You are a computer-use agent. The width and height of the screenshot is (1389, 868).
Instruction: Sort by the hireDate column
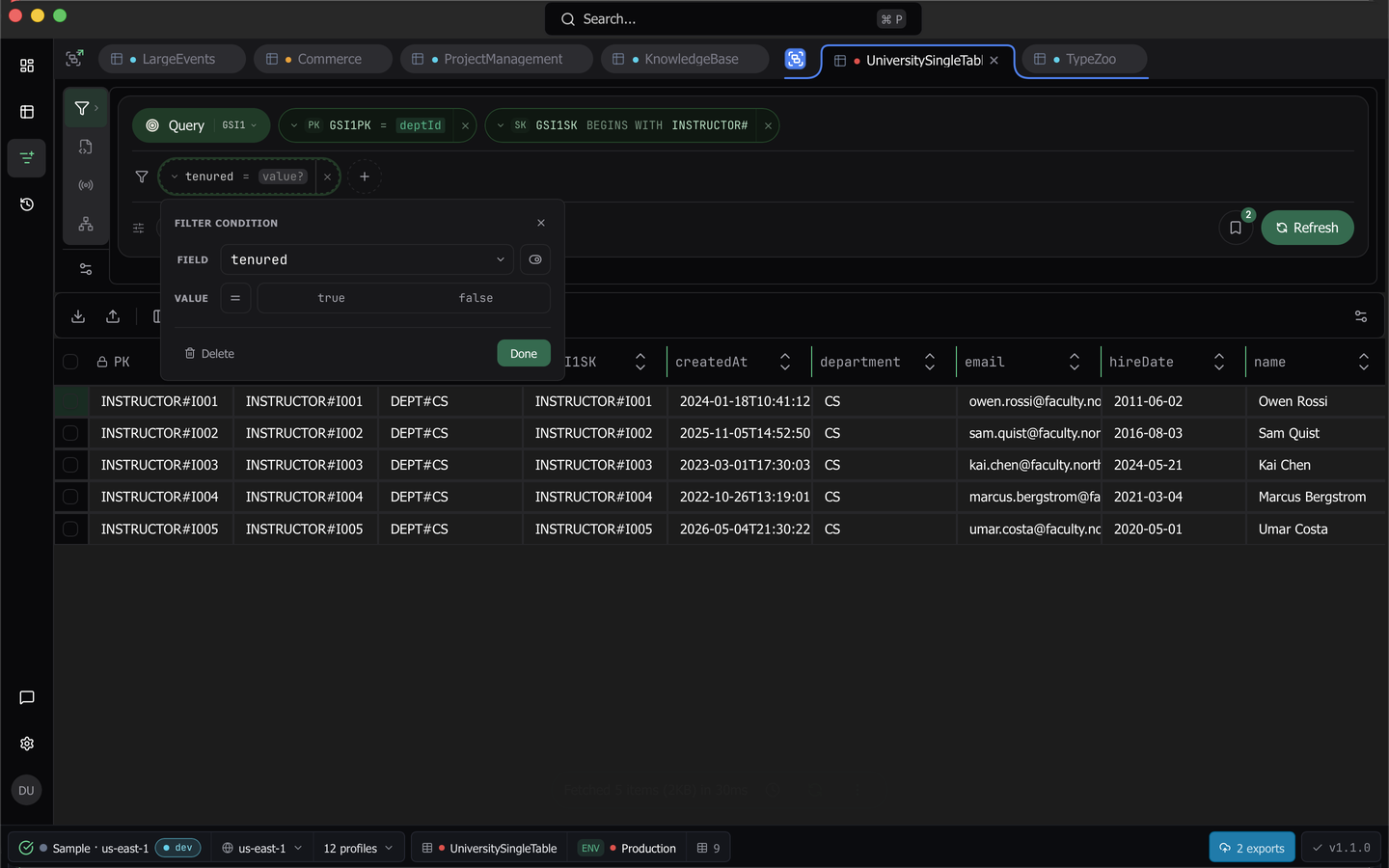(x=1219, y=362)
